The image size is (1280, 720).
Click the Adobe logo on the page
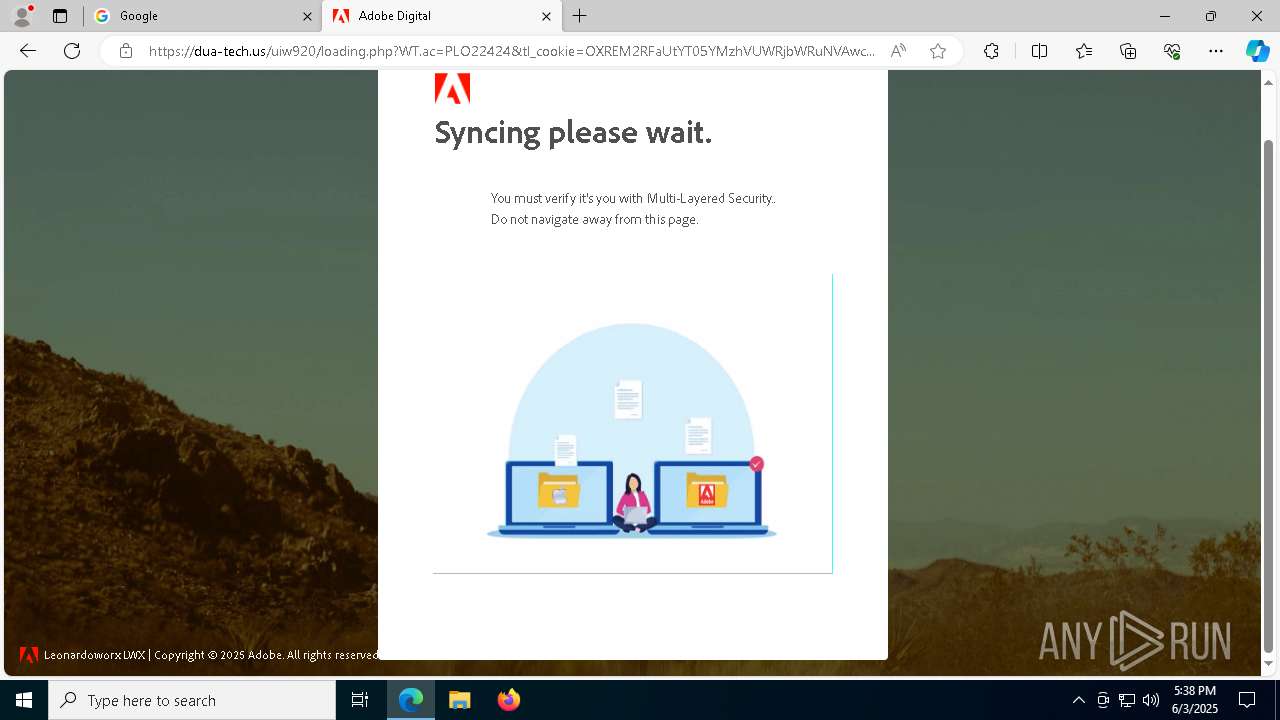452,88
